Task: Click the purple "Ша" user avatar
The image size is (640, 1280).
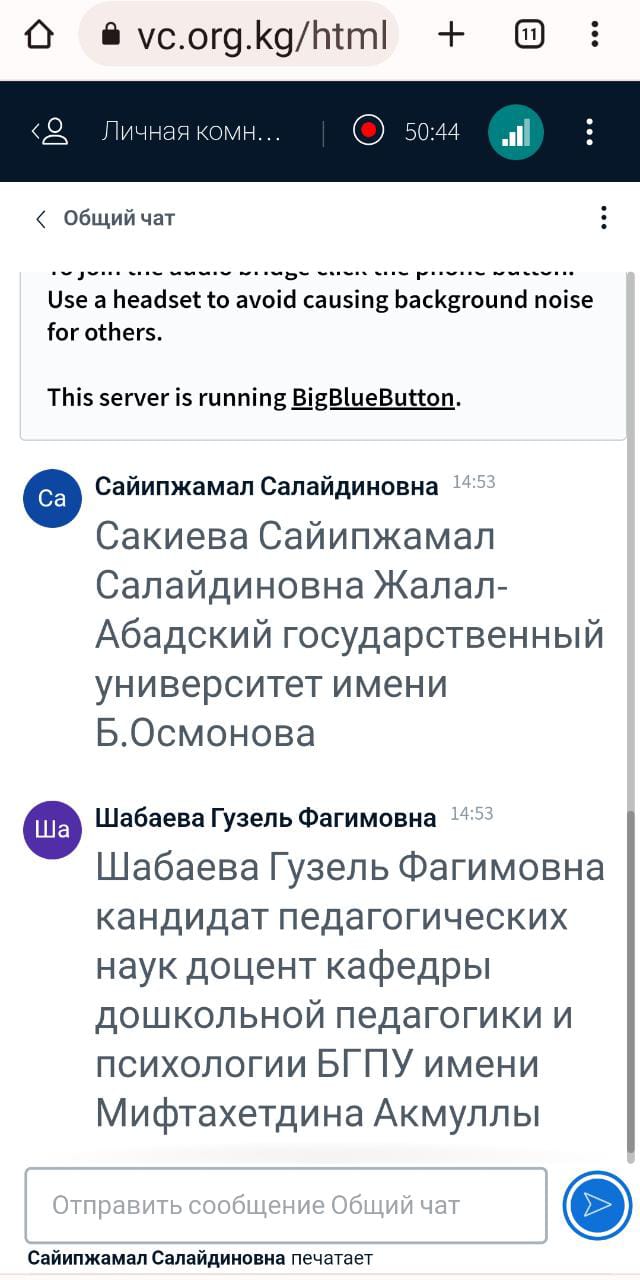Action: click(x=51, y=829)
